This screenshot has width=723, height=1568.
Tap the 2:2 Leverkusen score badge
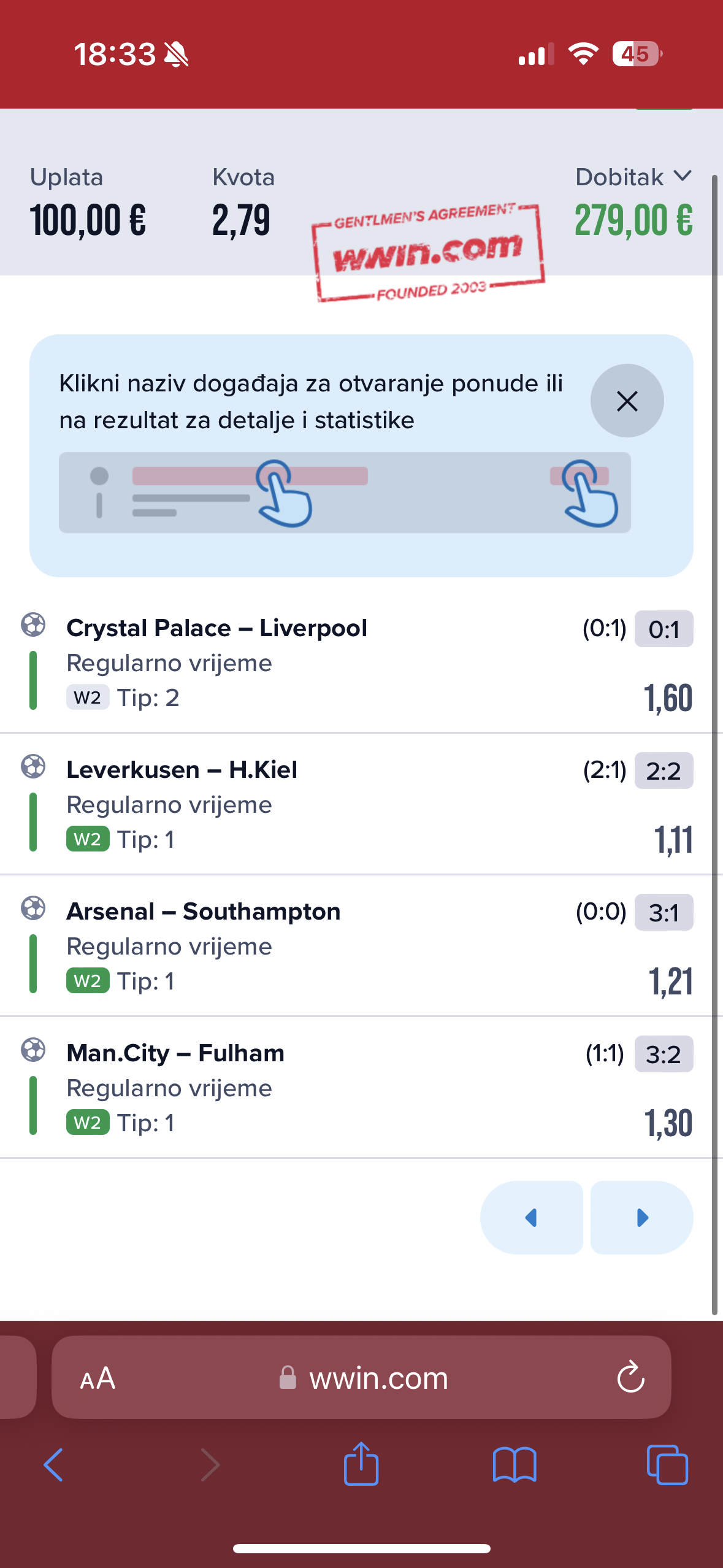click(x=664, y=771)
